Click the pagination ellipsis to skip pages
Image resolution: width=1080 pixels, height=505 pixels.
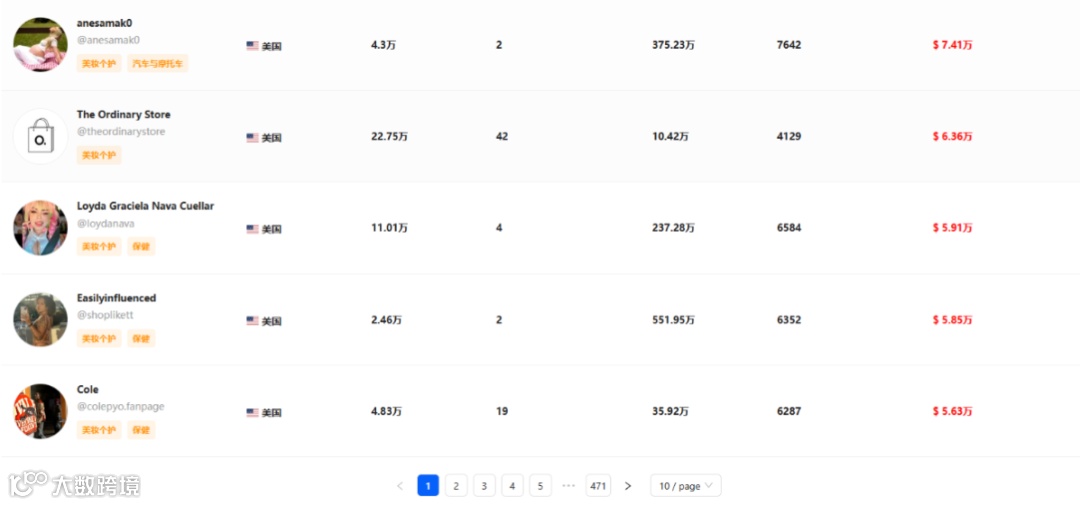568,486
